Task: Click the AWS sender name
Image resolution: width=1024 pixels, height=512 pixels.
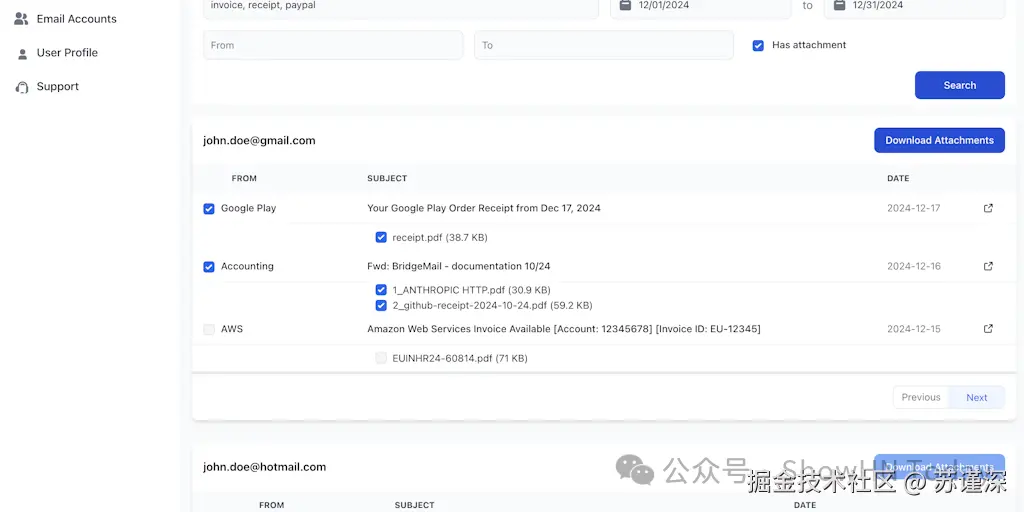Action: [x=232, y=329]
